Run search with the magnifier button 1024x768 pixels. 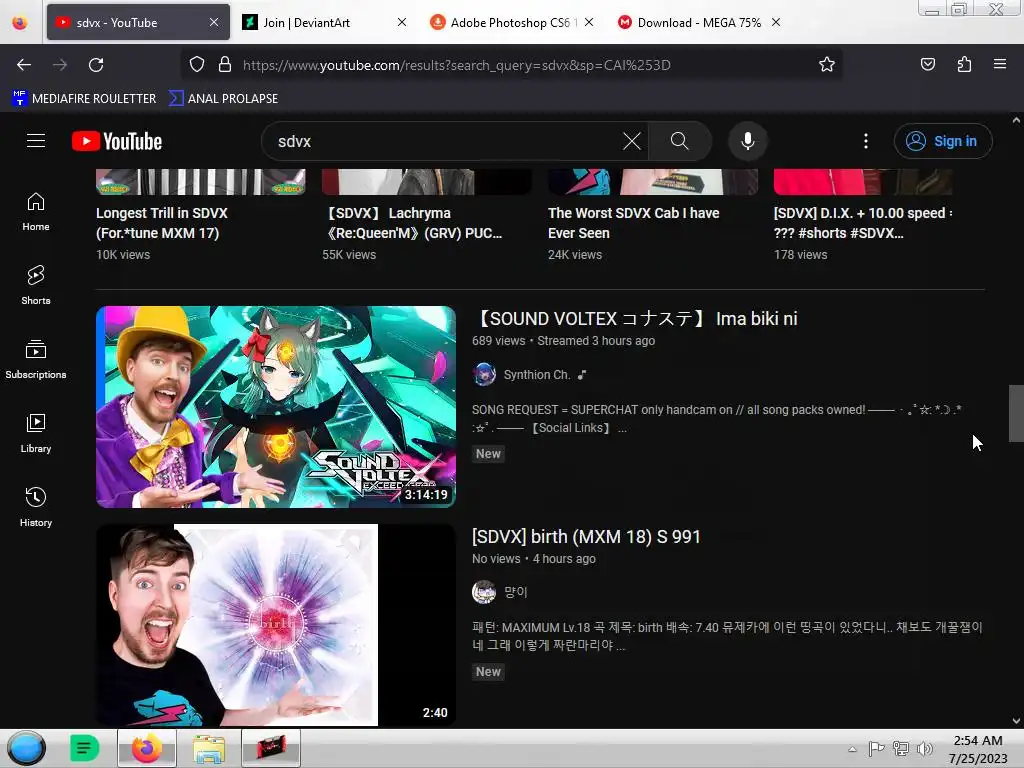[679, 141]
